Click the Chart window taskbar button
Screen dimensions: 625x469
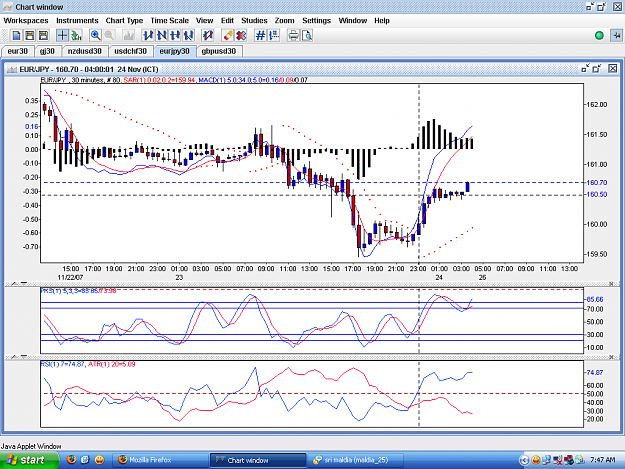point(258,460)
